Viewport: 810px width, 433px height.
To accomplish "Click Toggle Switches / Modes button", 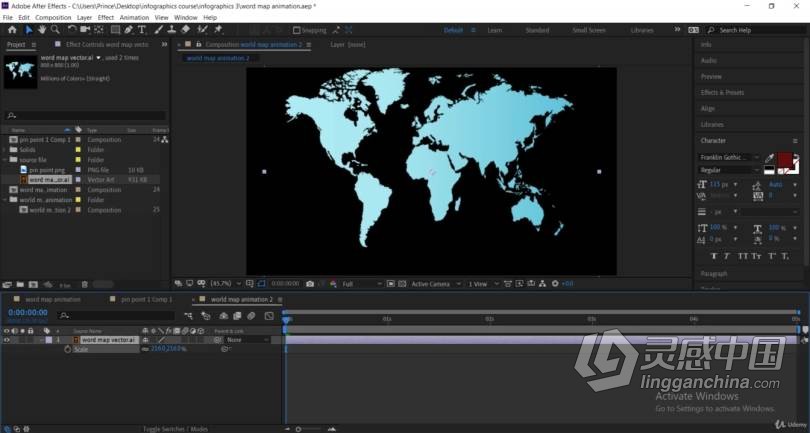I will pyautogui.click(x=175, y=428).
